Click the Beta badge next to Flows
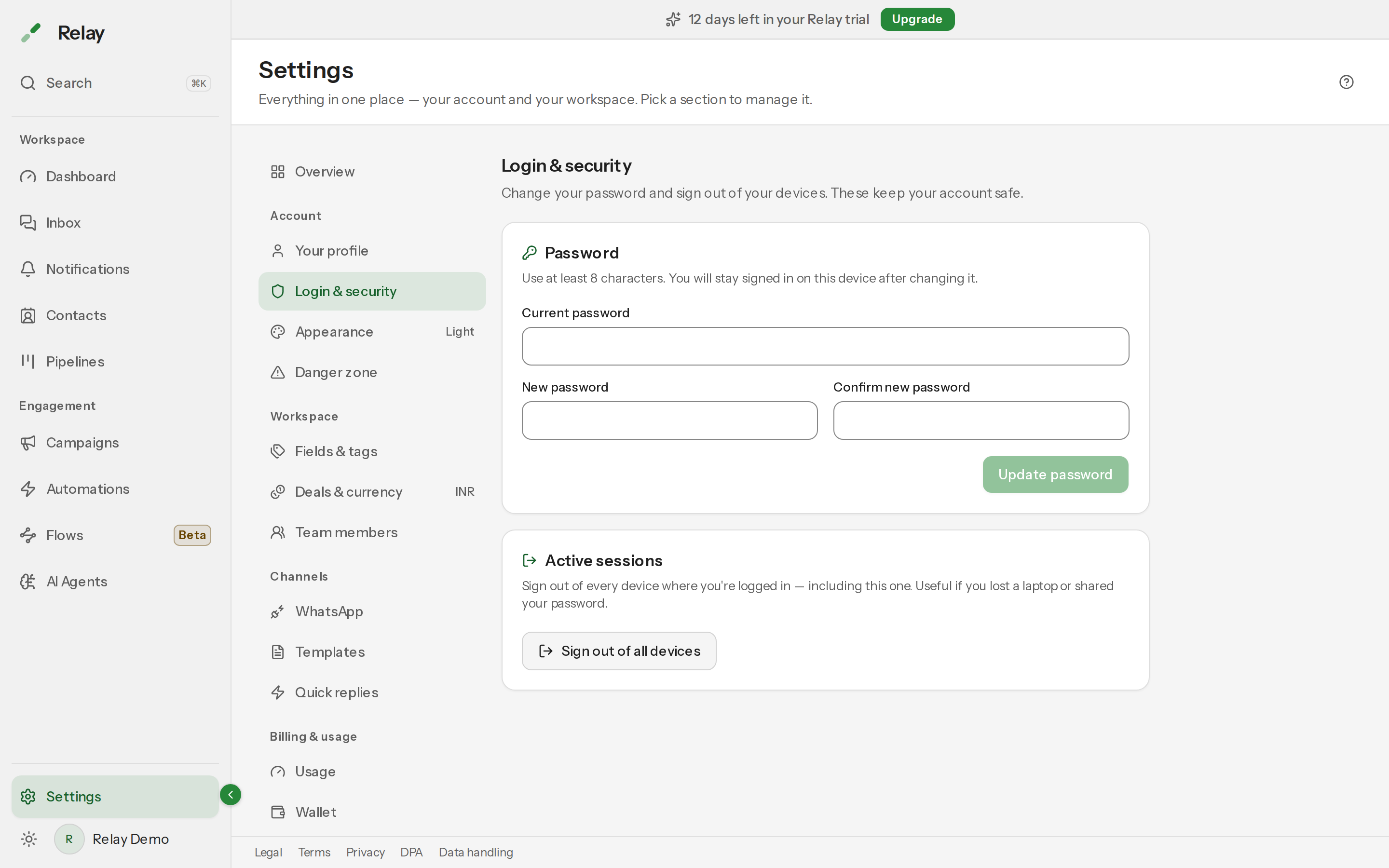Image resolution: width=1389 pixels, height=868 pixels. click(x=192, y=535)
